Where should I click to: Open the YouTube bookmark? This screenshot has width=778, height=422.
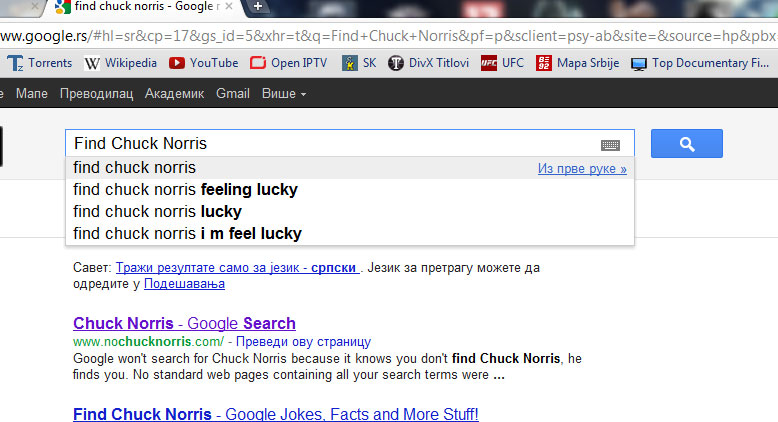pos(203,63)
